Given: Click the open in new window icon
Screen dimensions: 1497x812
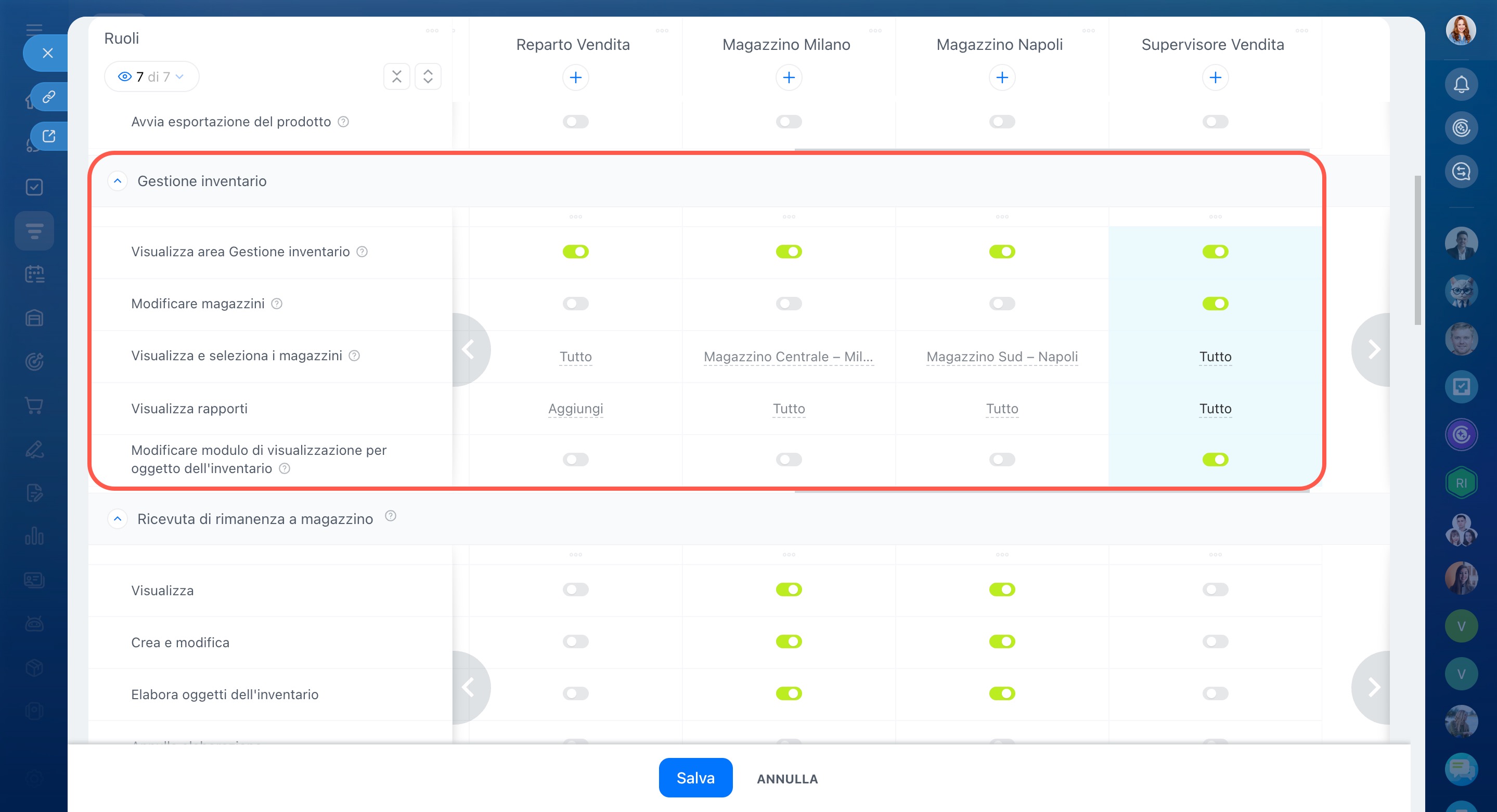Looking at the screenshot, I should [x=49, y=136].
